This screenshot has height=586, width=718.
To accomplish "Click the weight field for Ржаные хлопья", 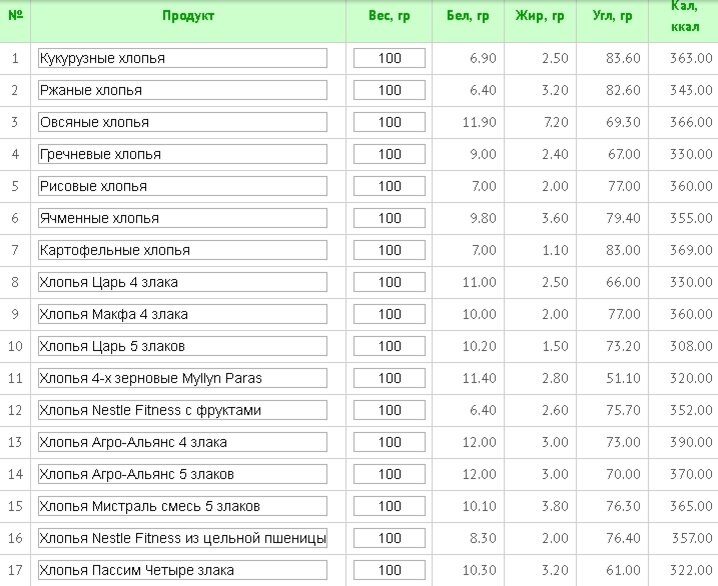I will tap(389, 90).
